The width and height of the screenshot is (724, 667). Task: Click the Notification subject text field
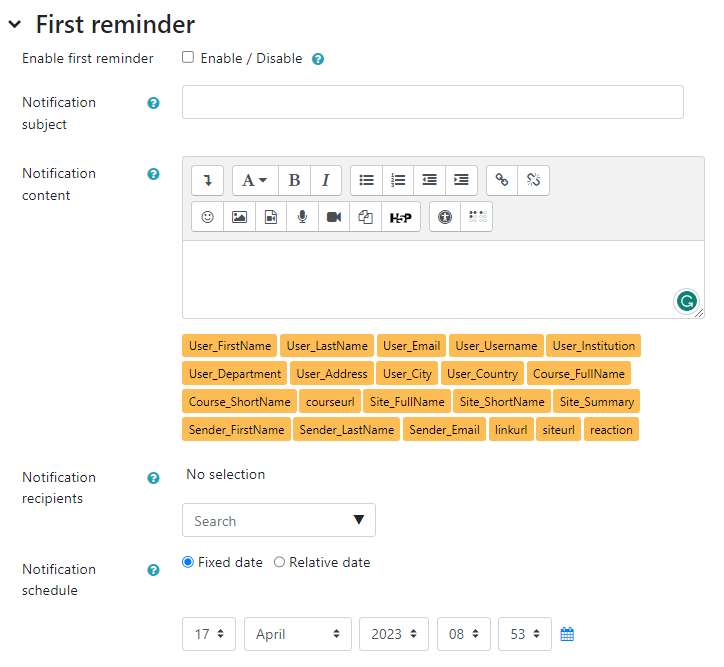[x=432, y=102]
